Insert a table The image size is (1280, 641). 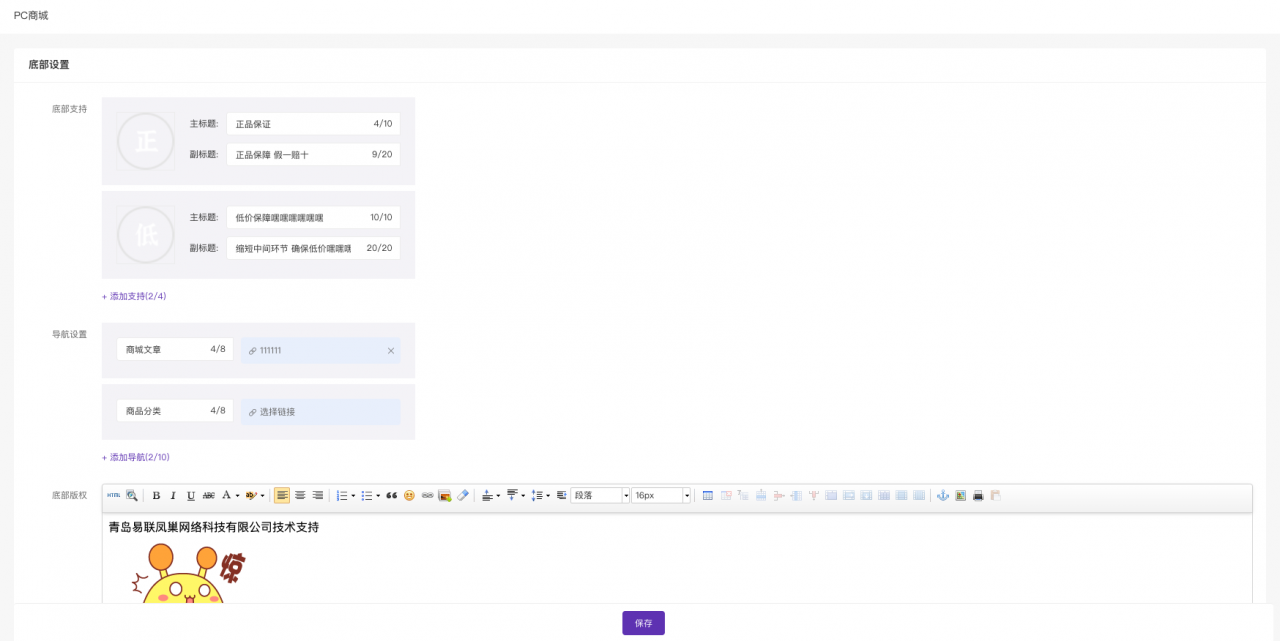point(708,495)
